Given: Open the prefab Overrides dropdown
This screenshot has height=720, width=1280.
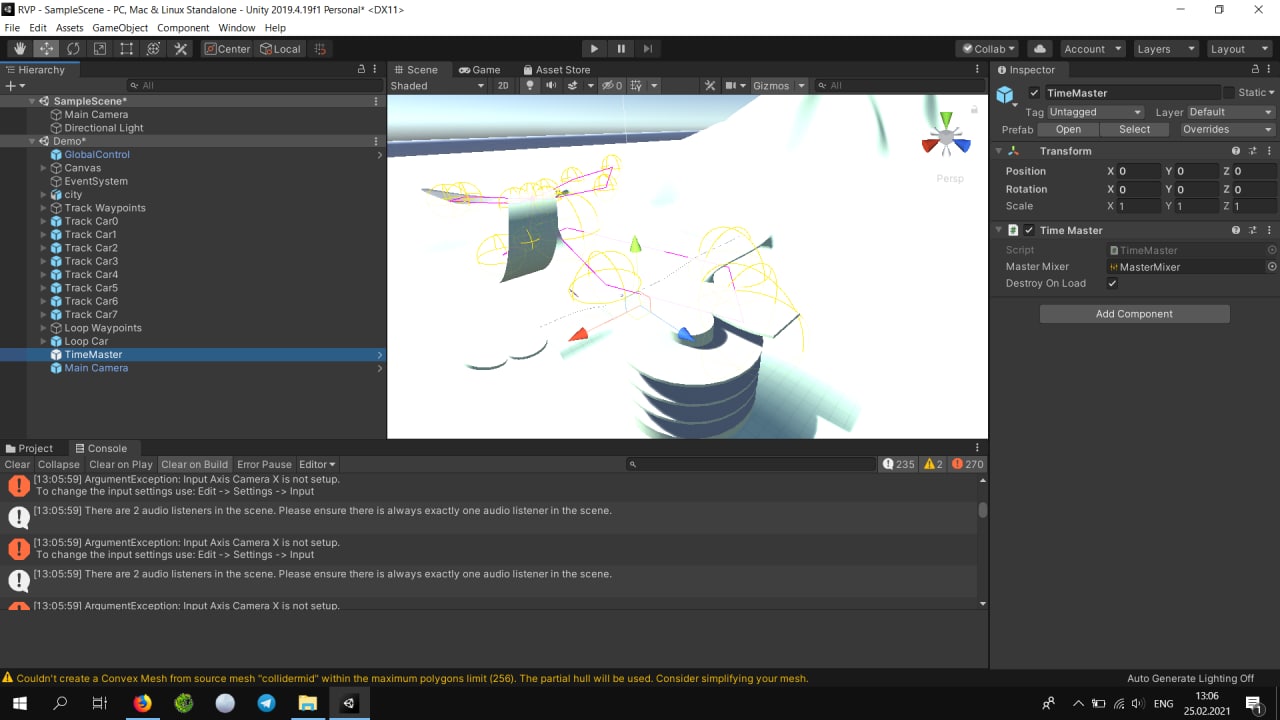Looking at the screenshot, I should click(1227, 129).
